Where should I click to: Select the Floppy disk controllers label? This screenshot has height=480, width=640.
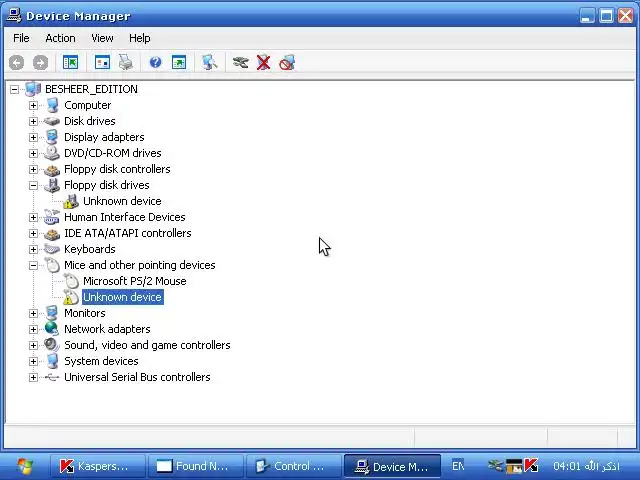point(117,169)
